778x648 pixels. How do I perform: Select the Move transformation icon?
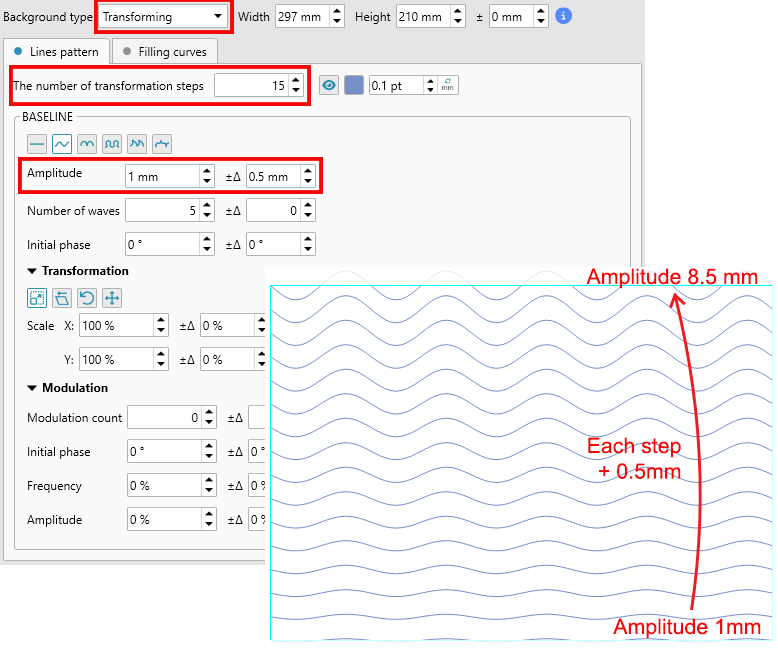coord(112,297)
